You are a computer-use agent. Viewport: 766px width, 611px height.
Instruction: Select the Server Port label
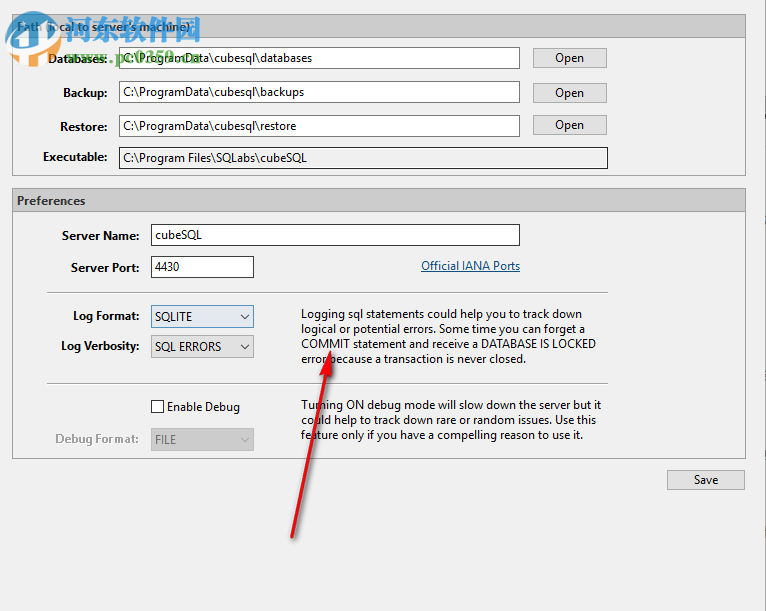[x=105, y=268]
